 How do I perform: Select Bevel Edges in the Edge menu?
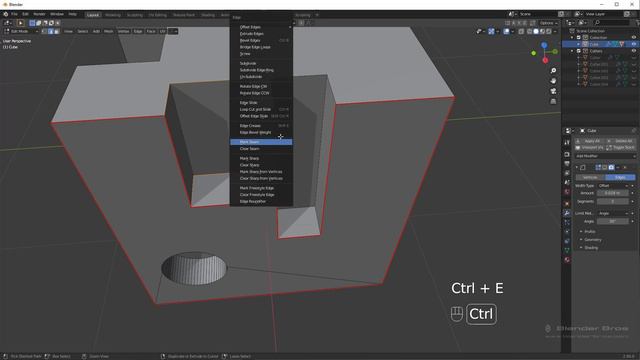pyautogui.click(x=261, y=40)
